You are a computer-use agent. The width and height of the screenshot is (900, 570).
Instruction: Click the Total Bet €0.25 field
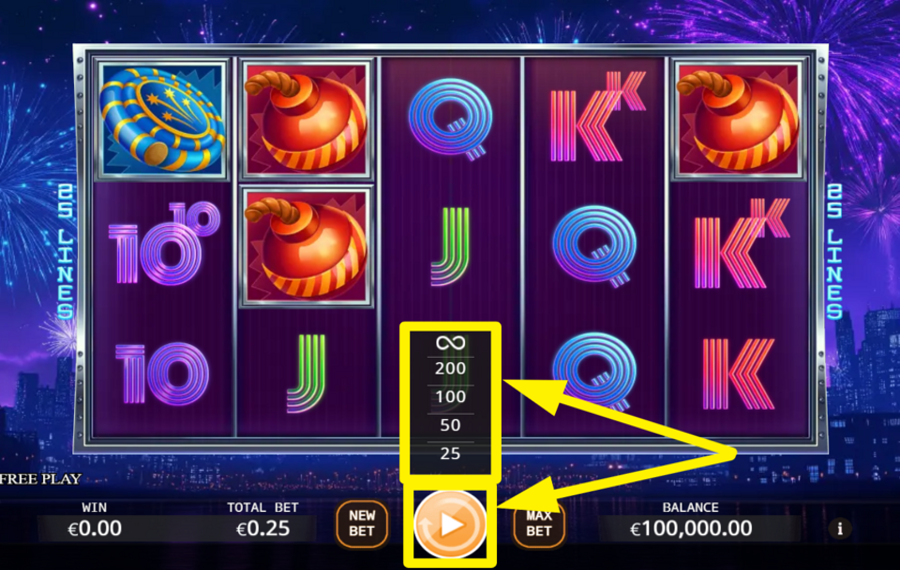263,521
